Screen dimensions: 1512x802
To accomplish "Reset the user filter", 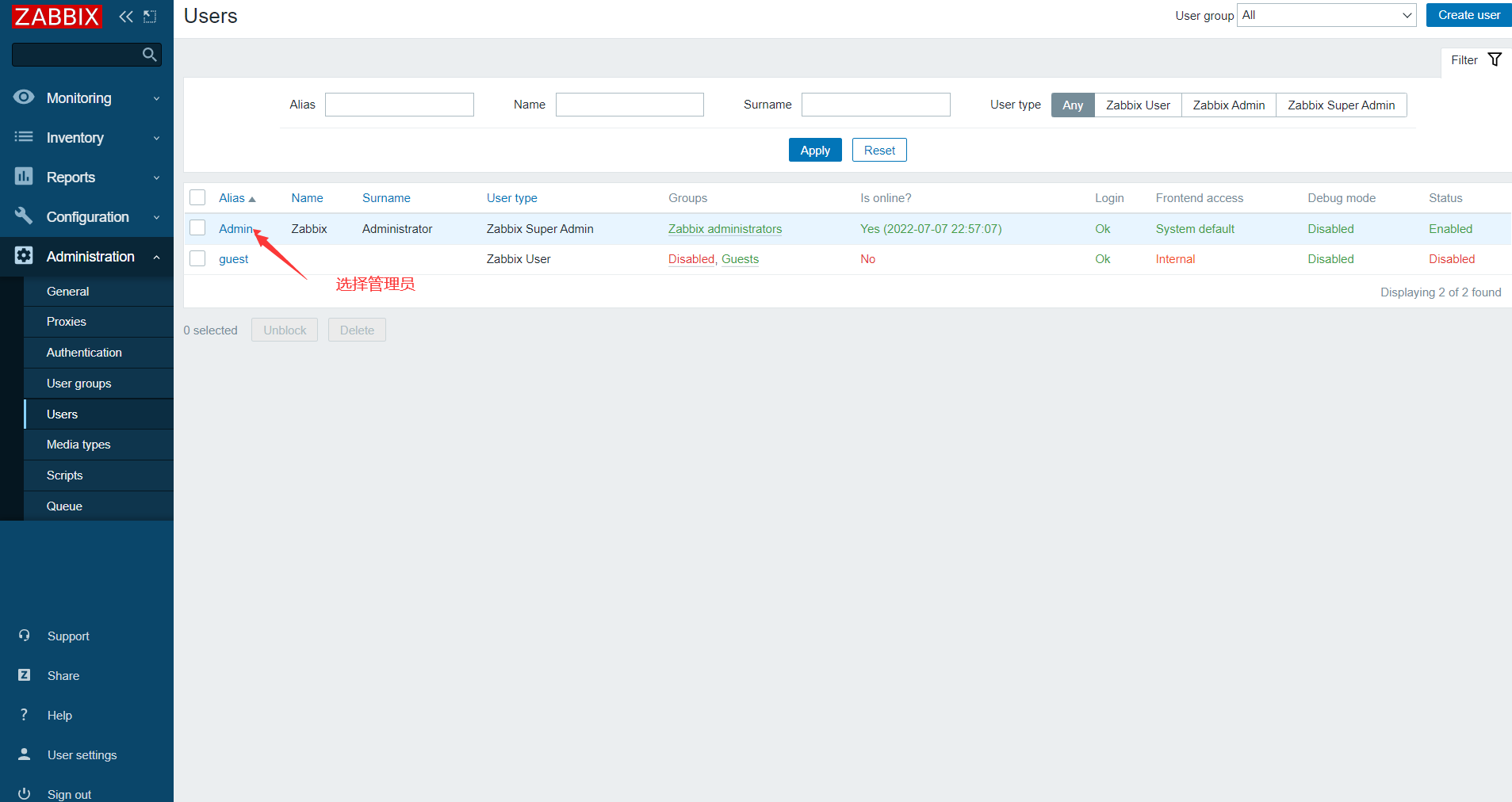I will click(x=879, y=150).
